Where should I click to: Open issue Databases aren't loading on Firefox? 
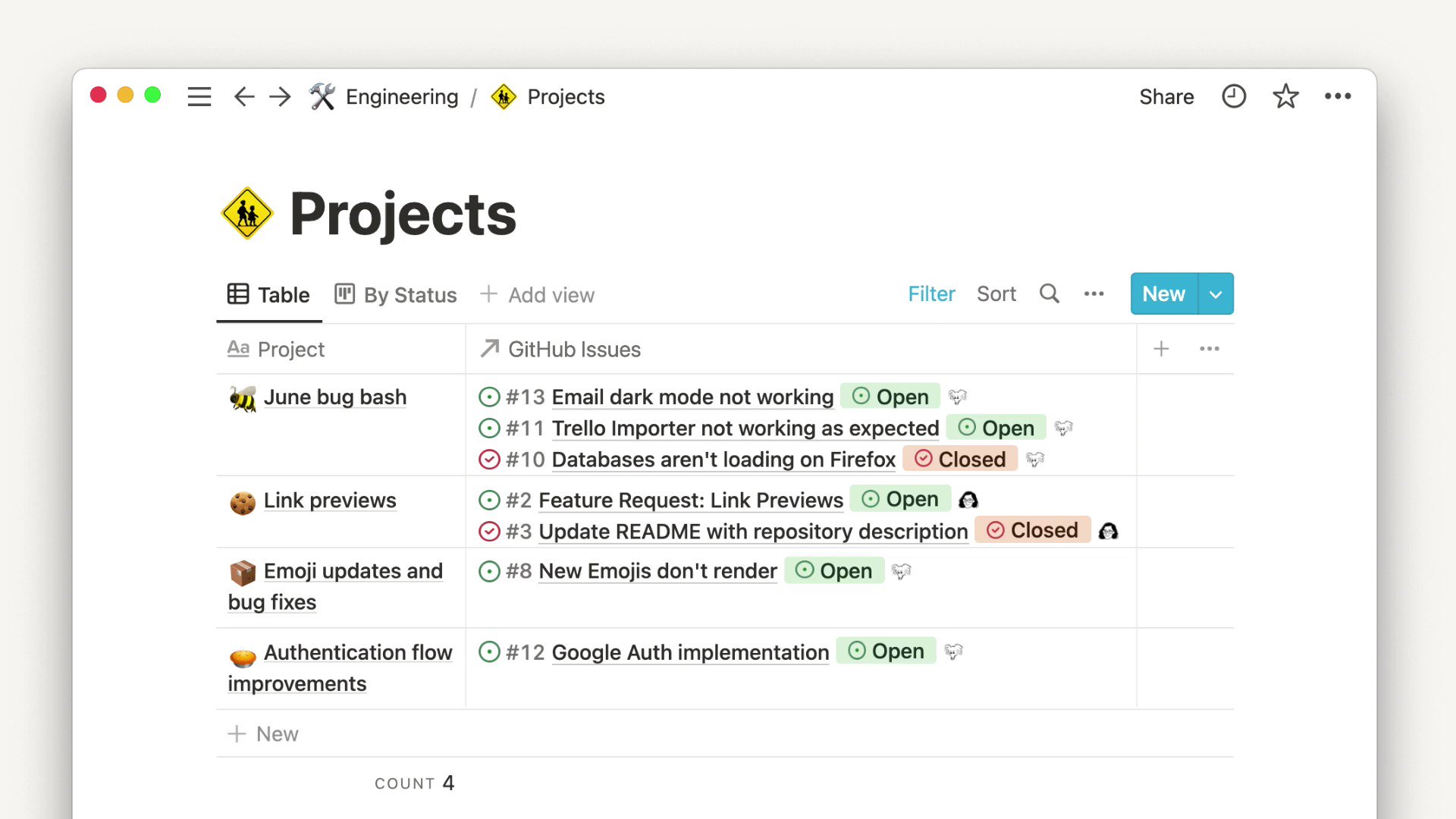point(723,460)
